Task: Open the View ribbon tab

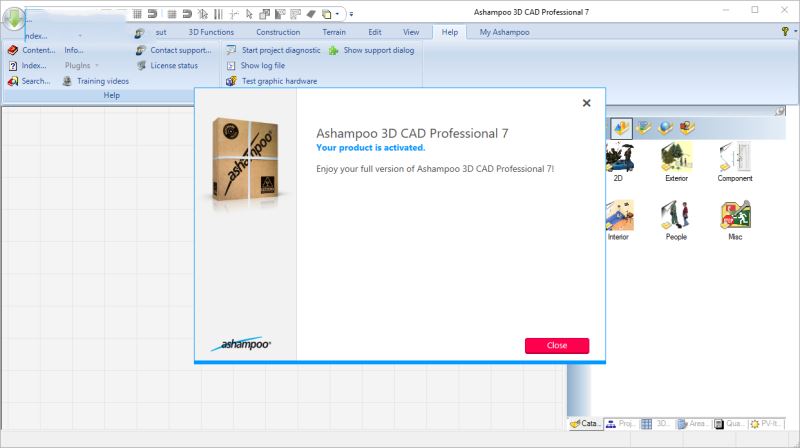Action: coord(411,32)
